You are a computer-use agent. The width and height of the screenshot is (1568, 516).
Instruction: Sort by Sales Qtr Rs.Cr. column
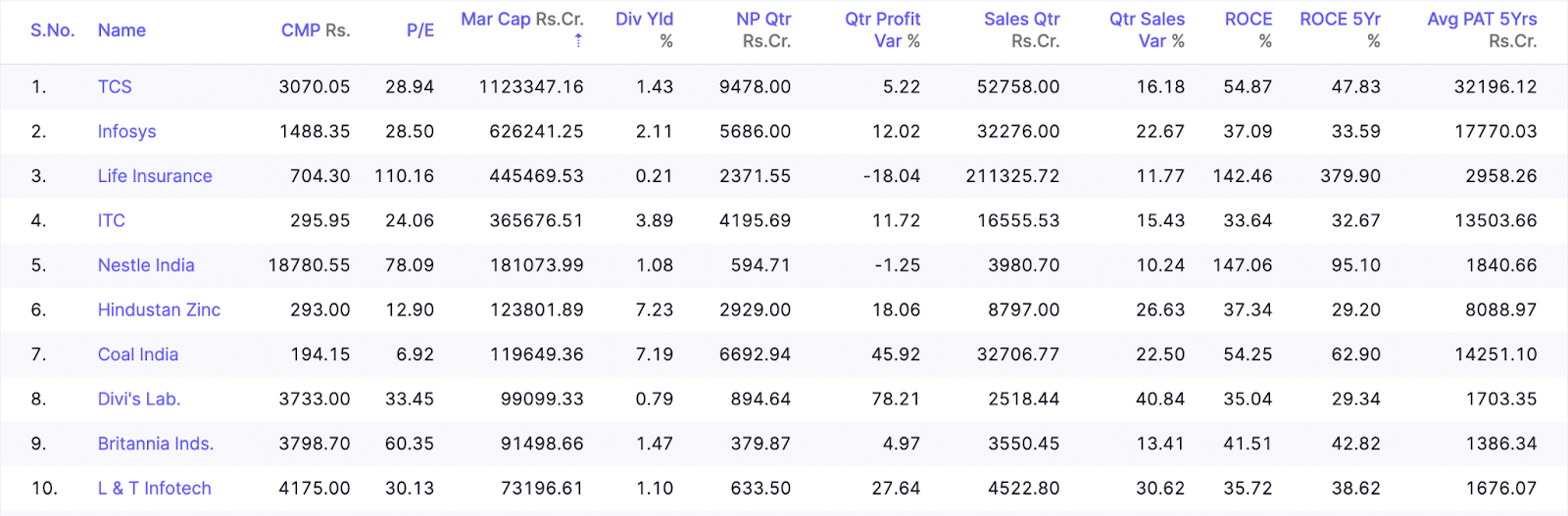click(x=1021, y=29)
